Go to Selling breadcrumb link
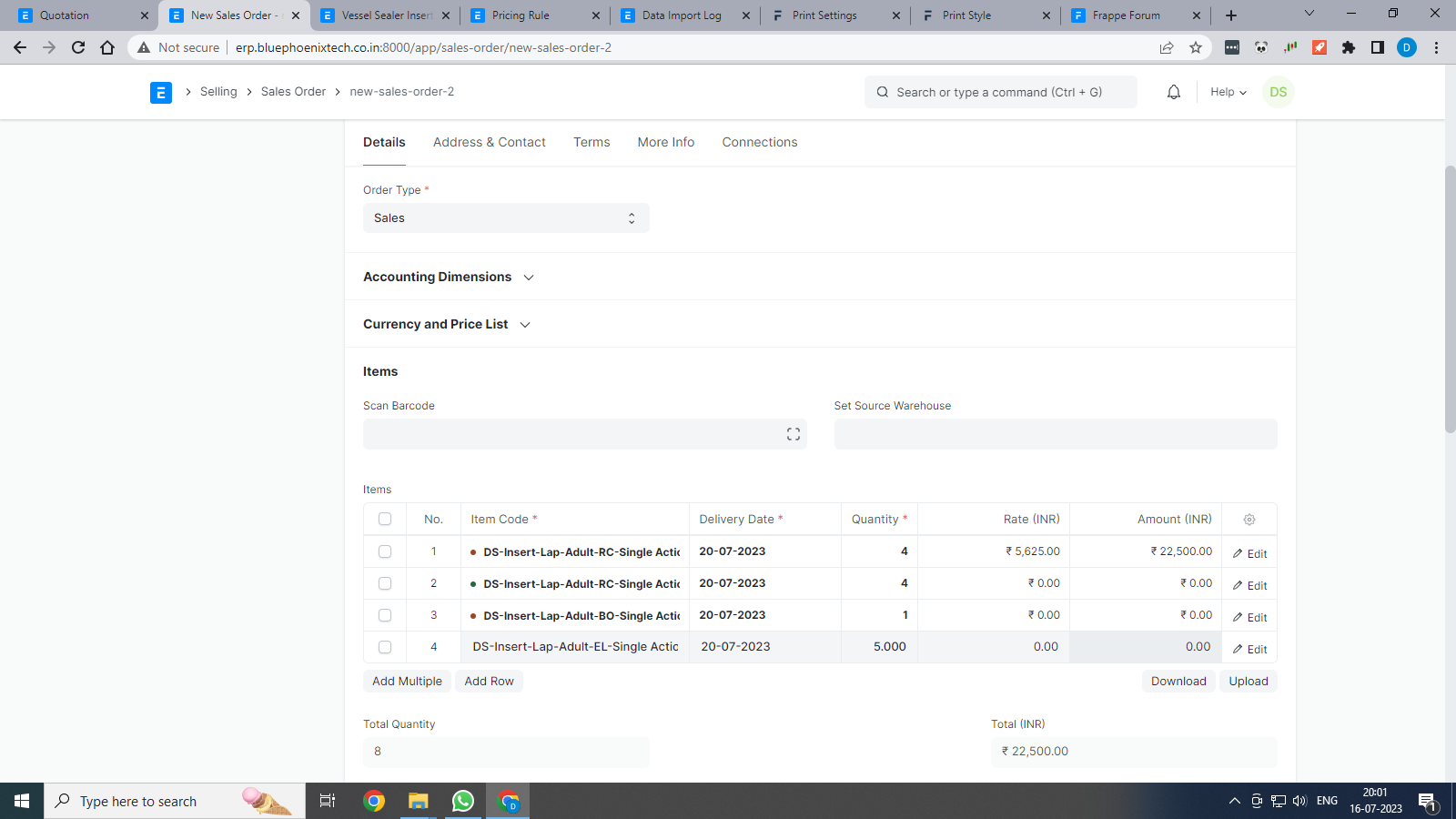Screen dimensions: 1456x819 click(218, 92)
